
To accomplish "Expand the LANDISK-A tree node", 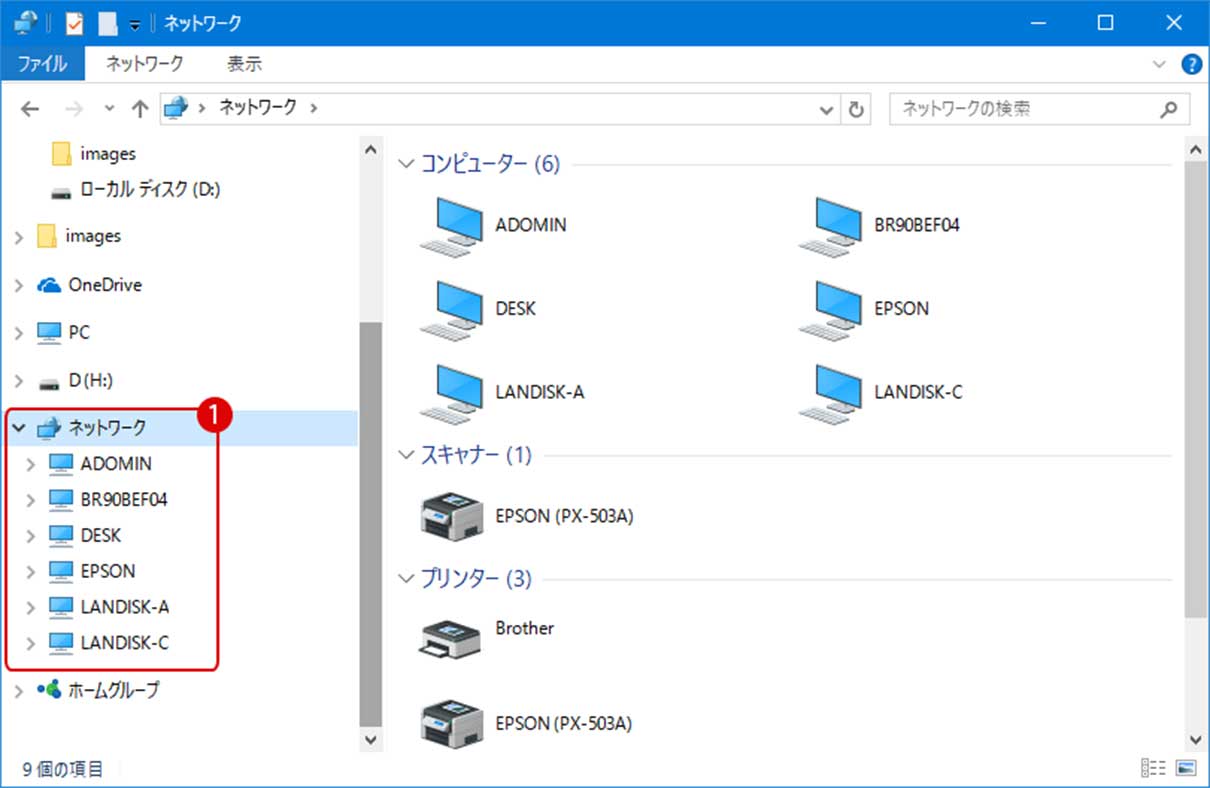I will pos(31,607).
